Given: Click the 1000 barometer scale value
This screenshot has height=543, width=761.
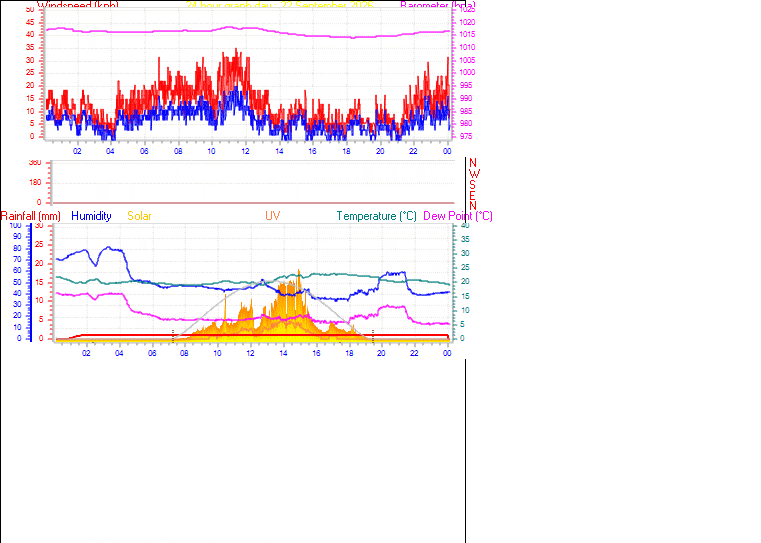Looking at the screenshot, I should pos(467,72).
